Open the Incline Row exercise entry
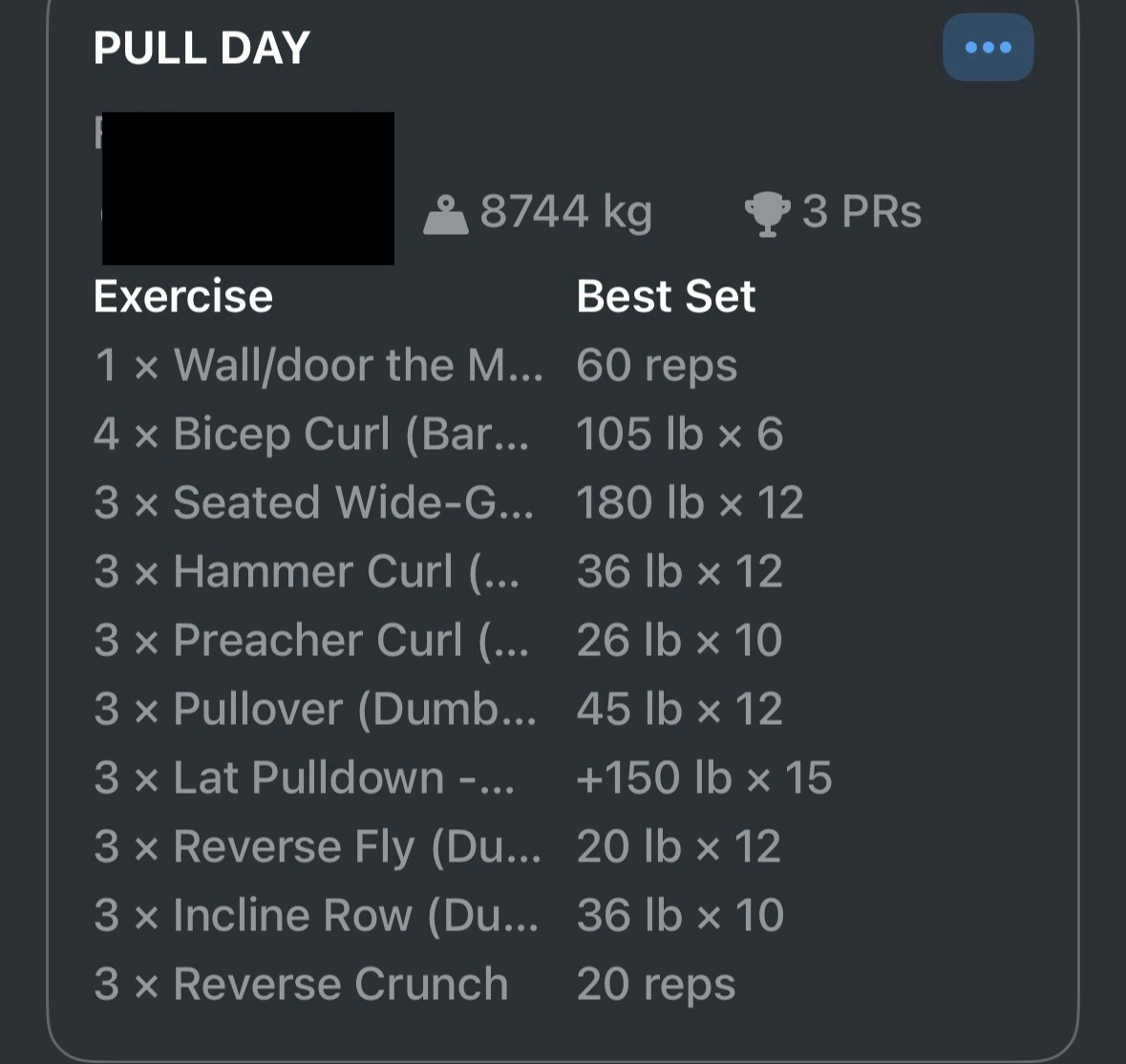The image size is (1126, 1064). pos(316,915)
